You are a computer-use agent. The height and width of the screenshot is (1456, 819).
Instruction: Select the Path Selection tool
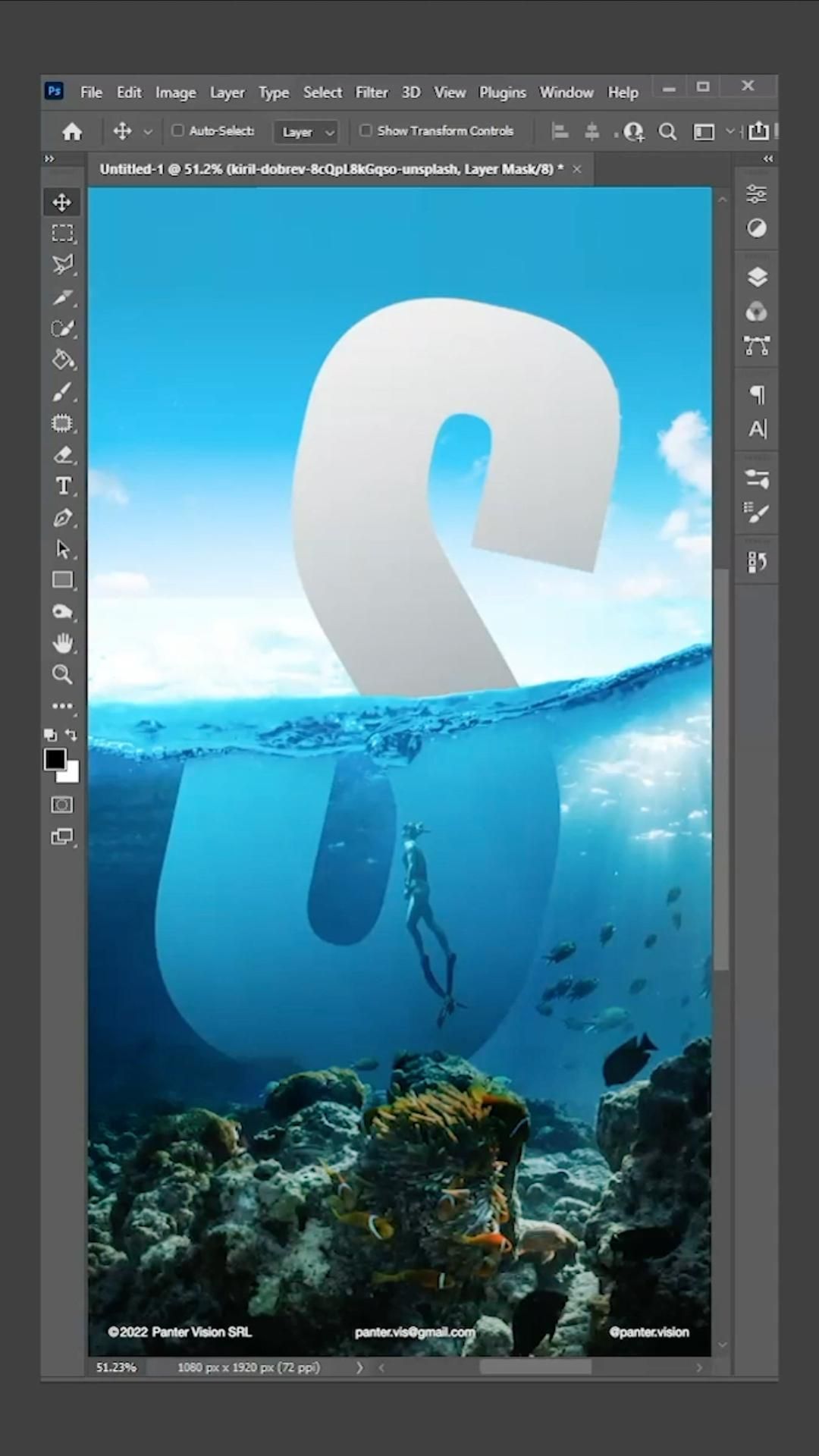[62, 549]
